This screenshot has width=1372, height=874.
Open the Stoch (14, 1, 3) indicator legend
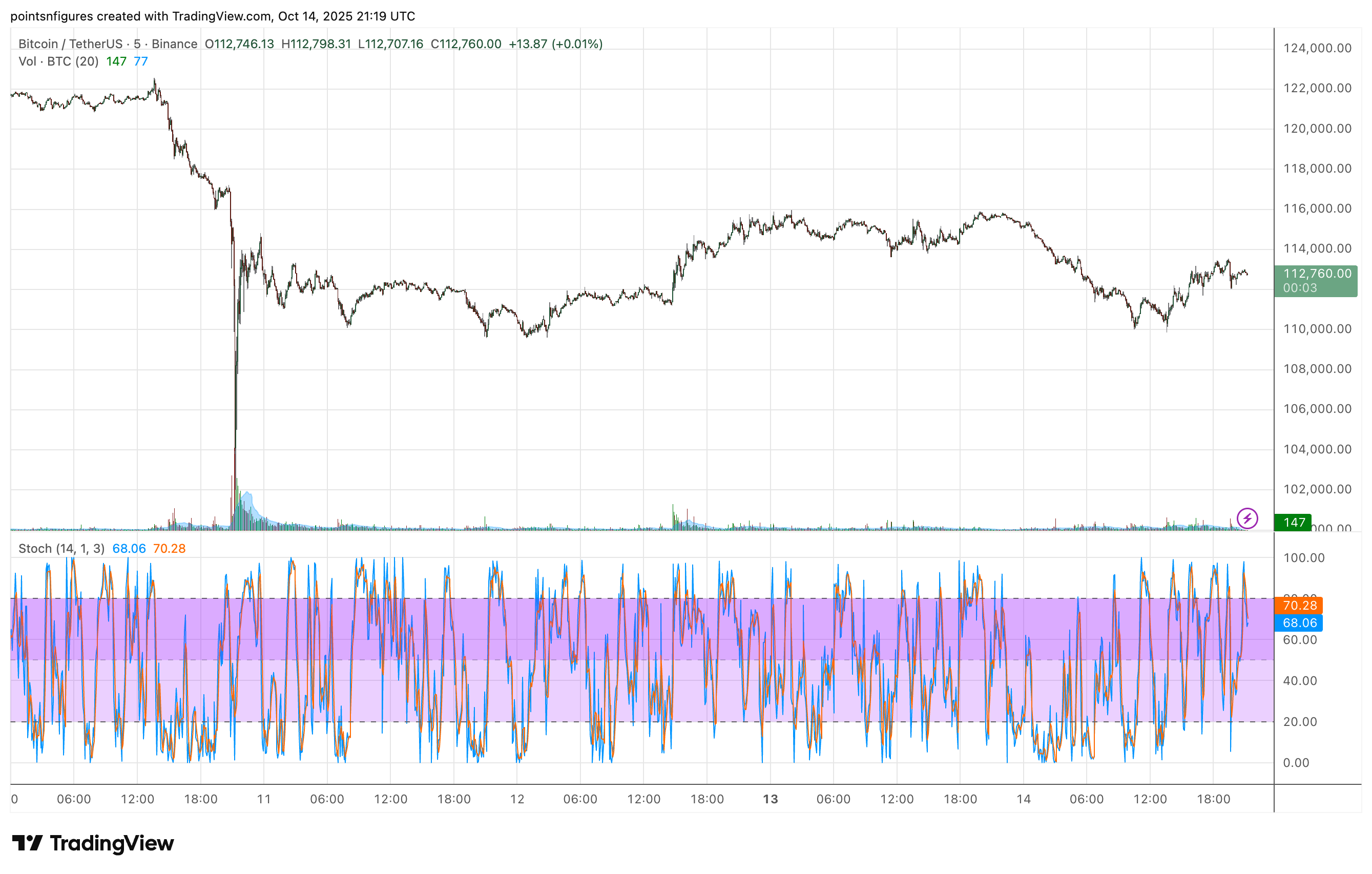point(61,548)
